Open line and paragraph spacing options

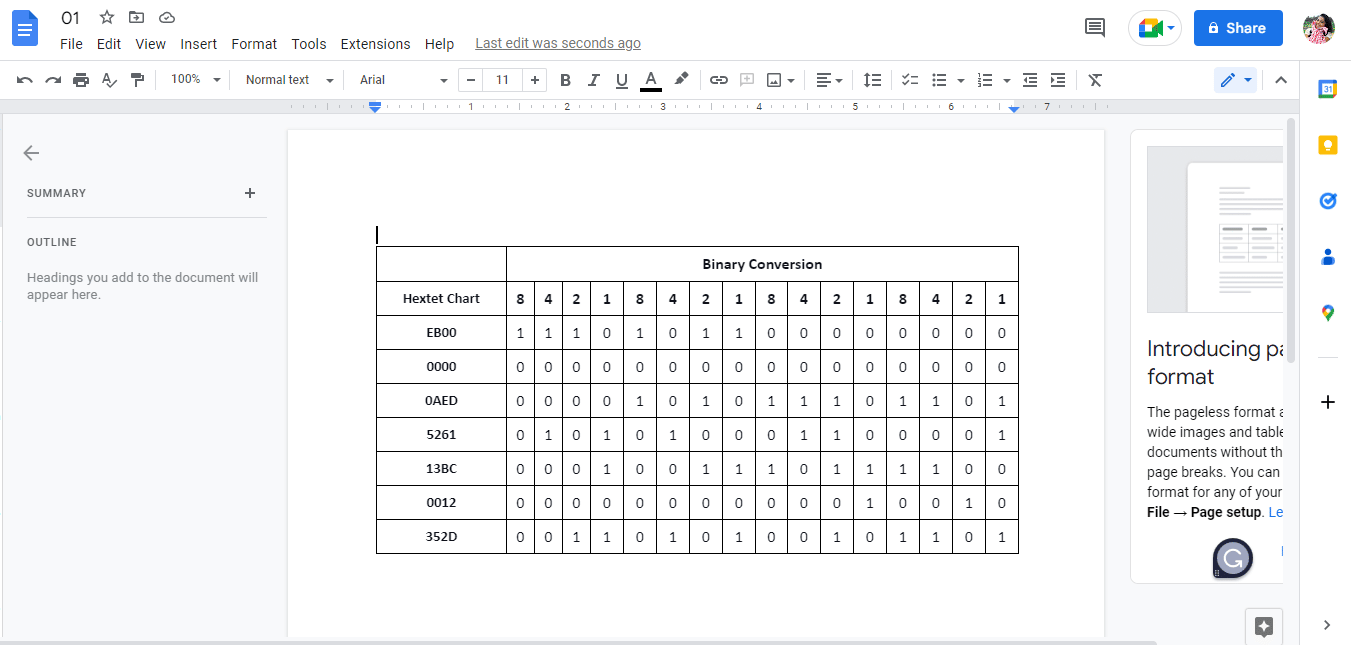tap(873, 80)
